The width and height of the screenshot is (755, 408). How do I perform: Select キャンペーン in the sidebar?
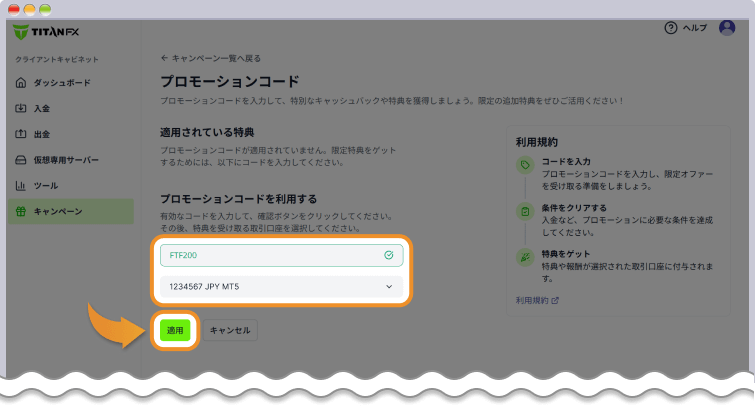(71, 211)
